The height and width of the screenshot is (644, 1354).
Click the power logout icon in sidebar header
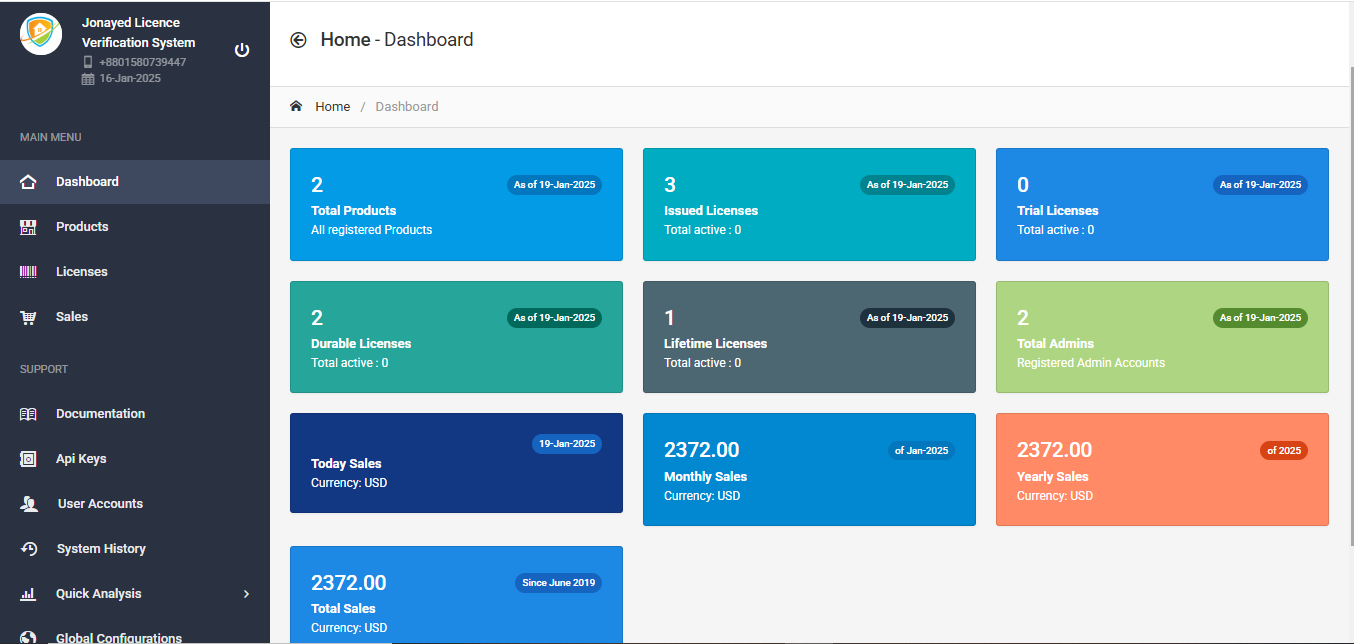coord(242,50)
